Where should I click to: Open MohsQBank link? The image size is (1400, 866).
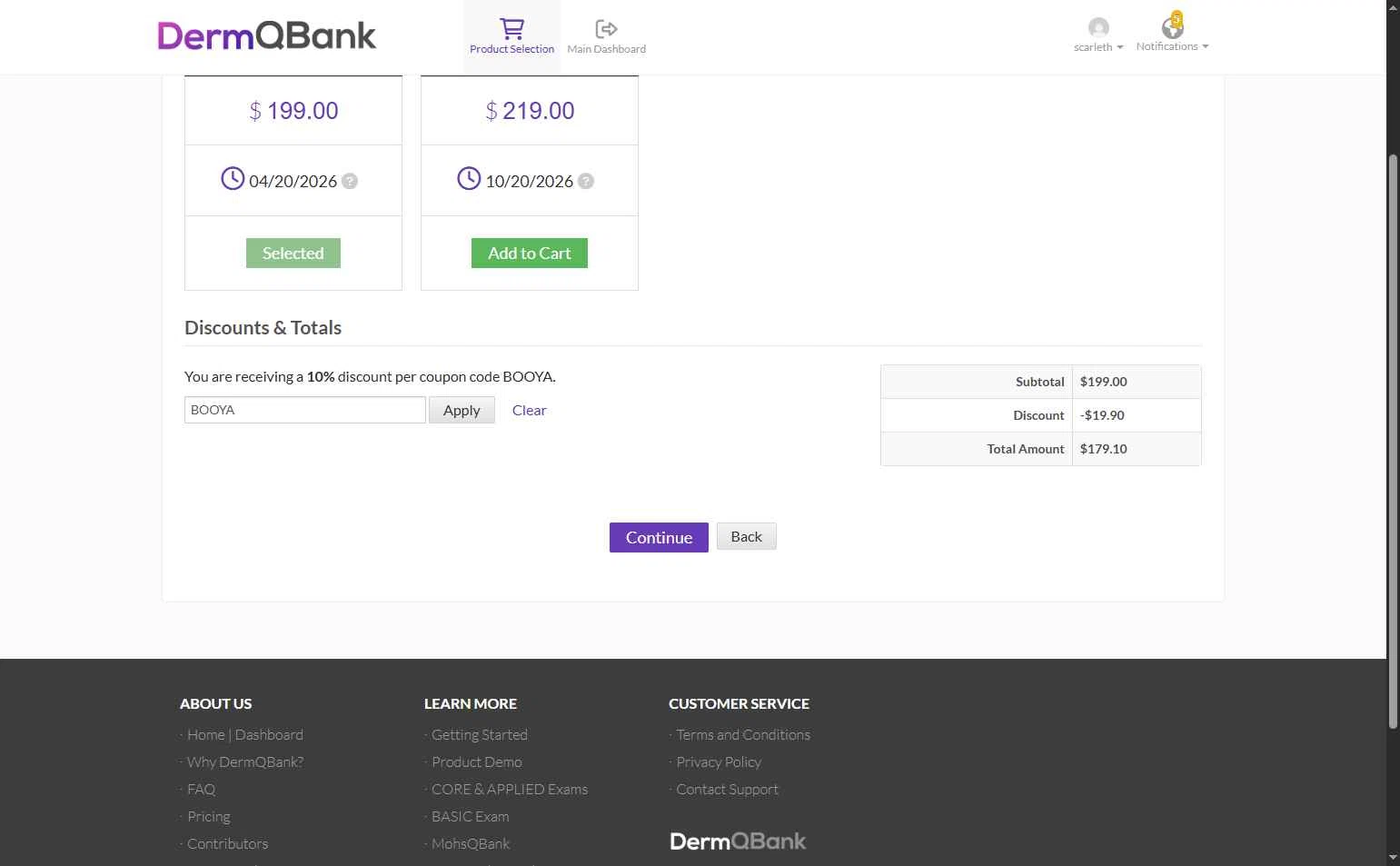471,843
